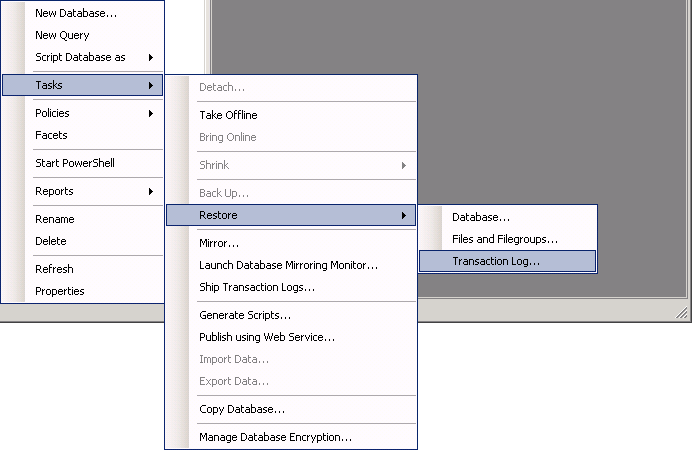
Task: Open Files and Filegroups… restore option
Action: point(507,239)
